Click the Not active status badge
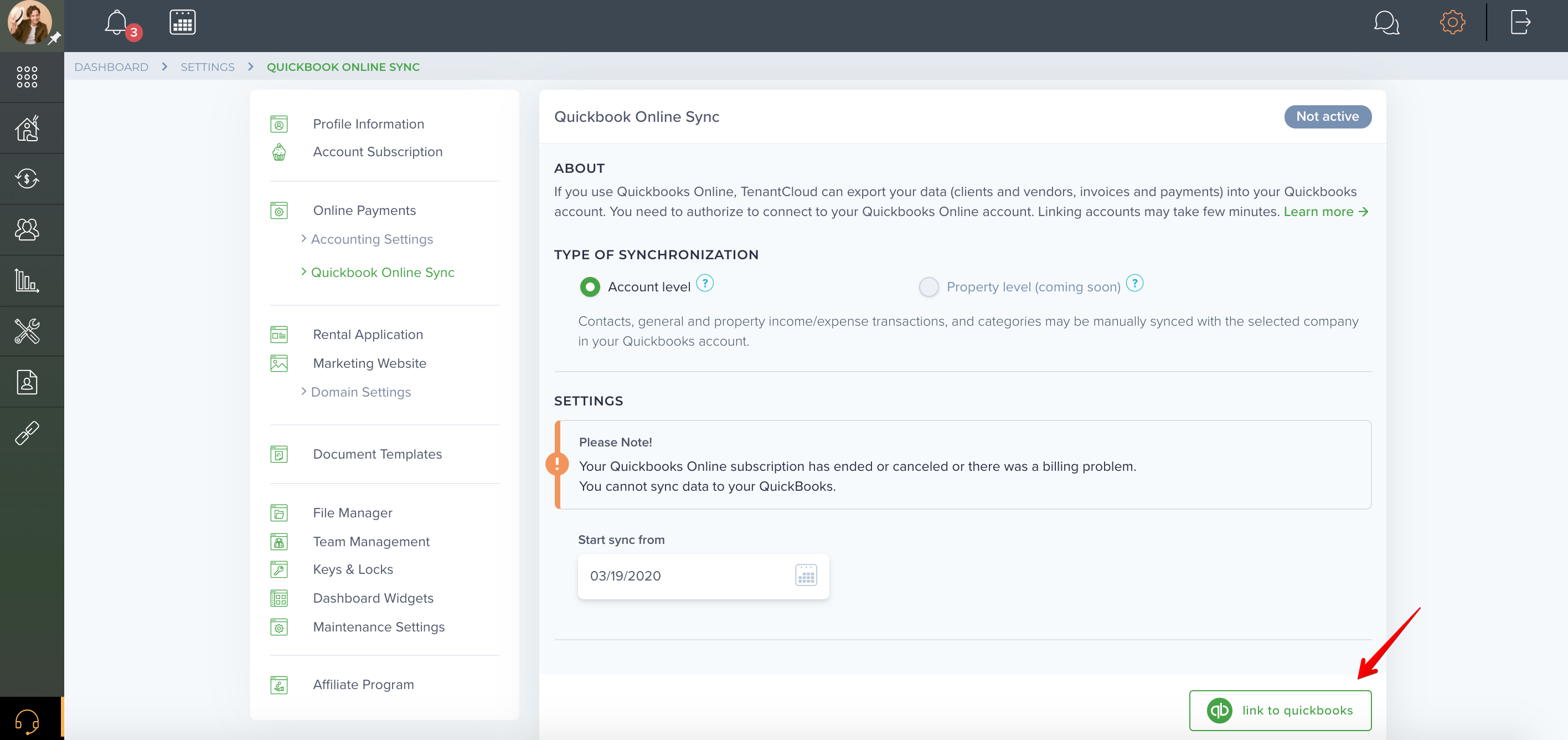The height and width of the screenshot is (740, 1568). pos(1328,117)
